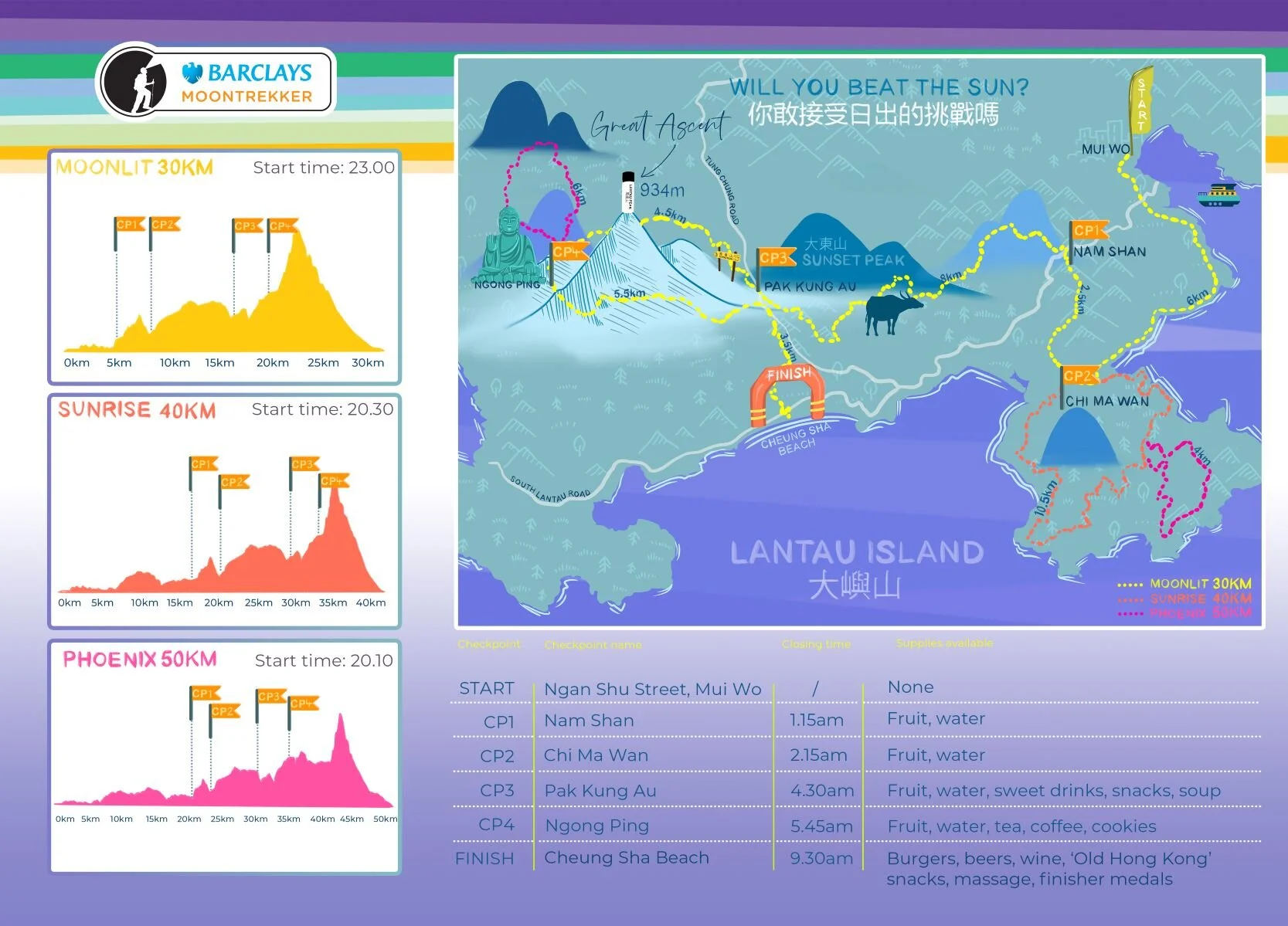Click the 'Great Ascent' handwritten label

[660, 125]
